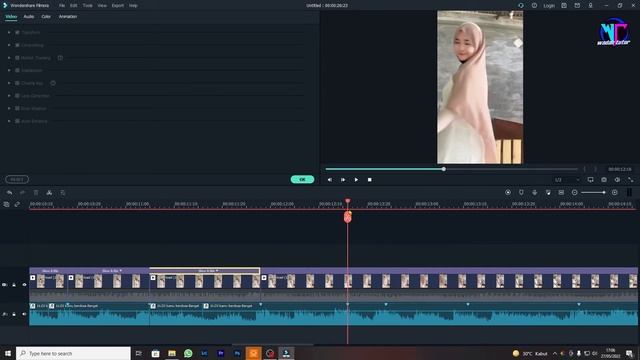
Task: Add a marker with shield icon
Action: click(521, 192)
